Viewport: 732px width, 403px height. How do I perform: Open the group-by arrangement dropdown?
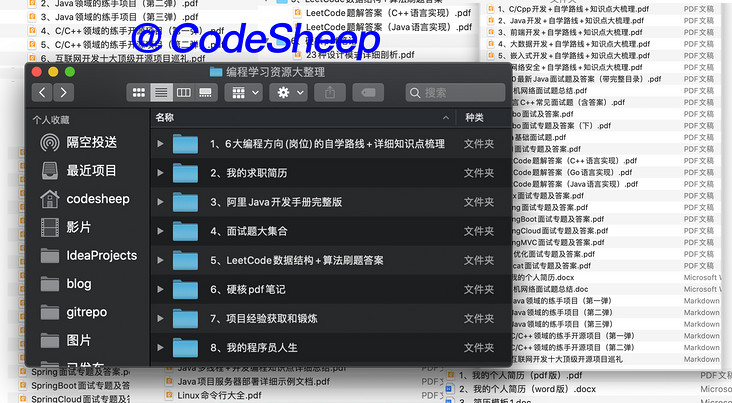[x=245, y=92]
